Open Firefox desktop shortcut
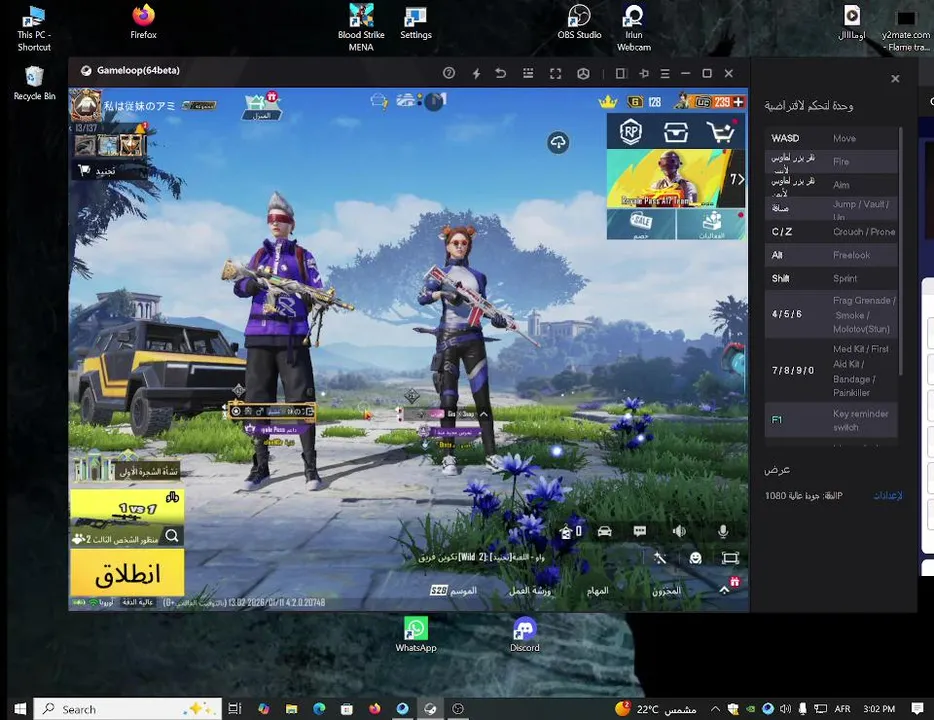Viewport: 934px width, 720px height. [x=144, y=22]
